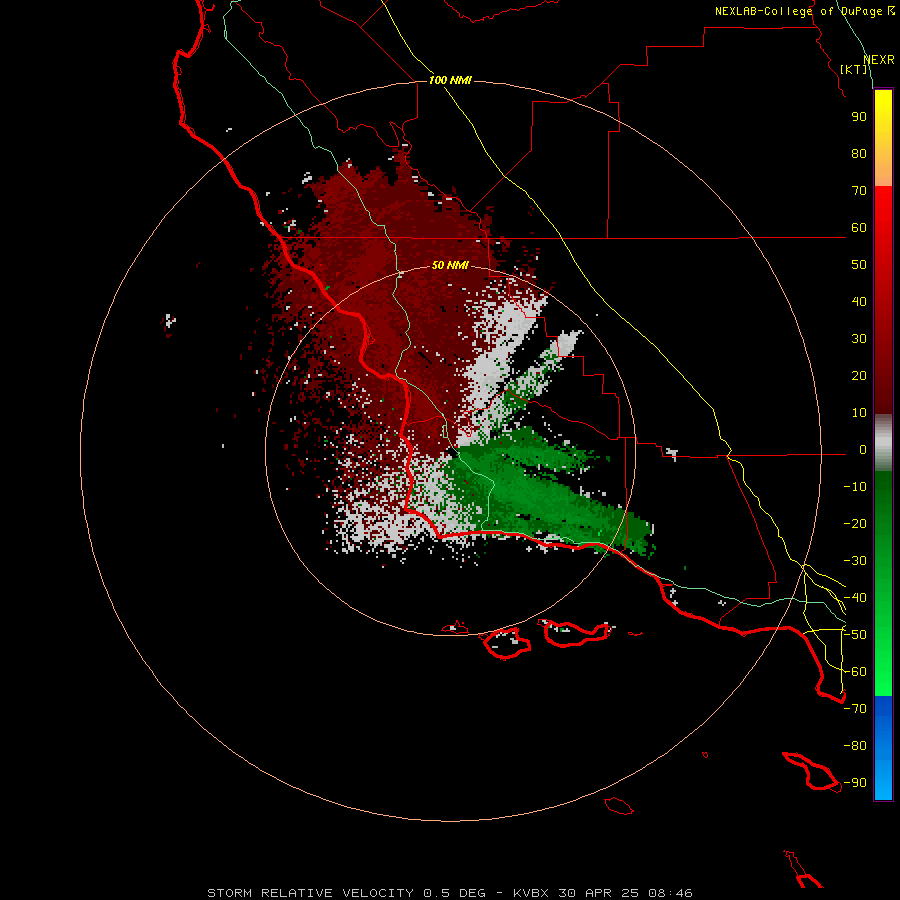The image size is (900, 900).
Task: Click the -20 value on the velocity scale
Action: click(855, 523)
